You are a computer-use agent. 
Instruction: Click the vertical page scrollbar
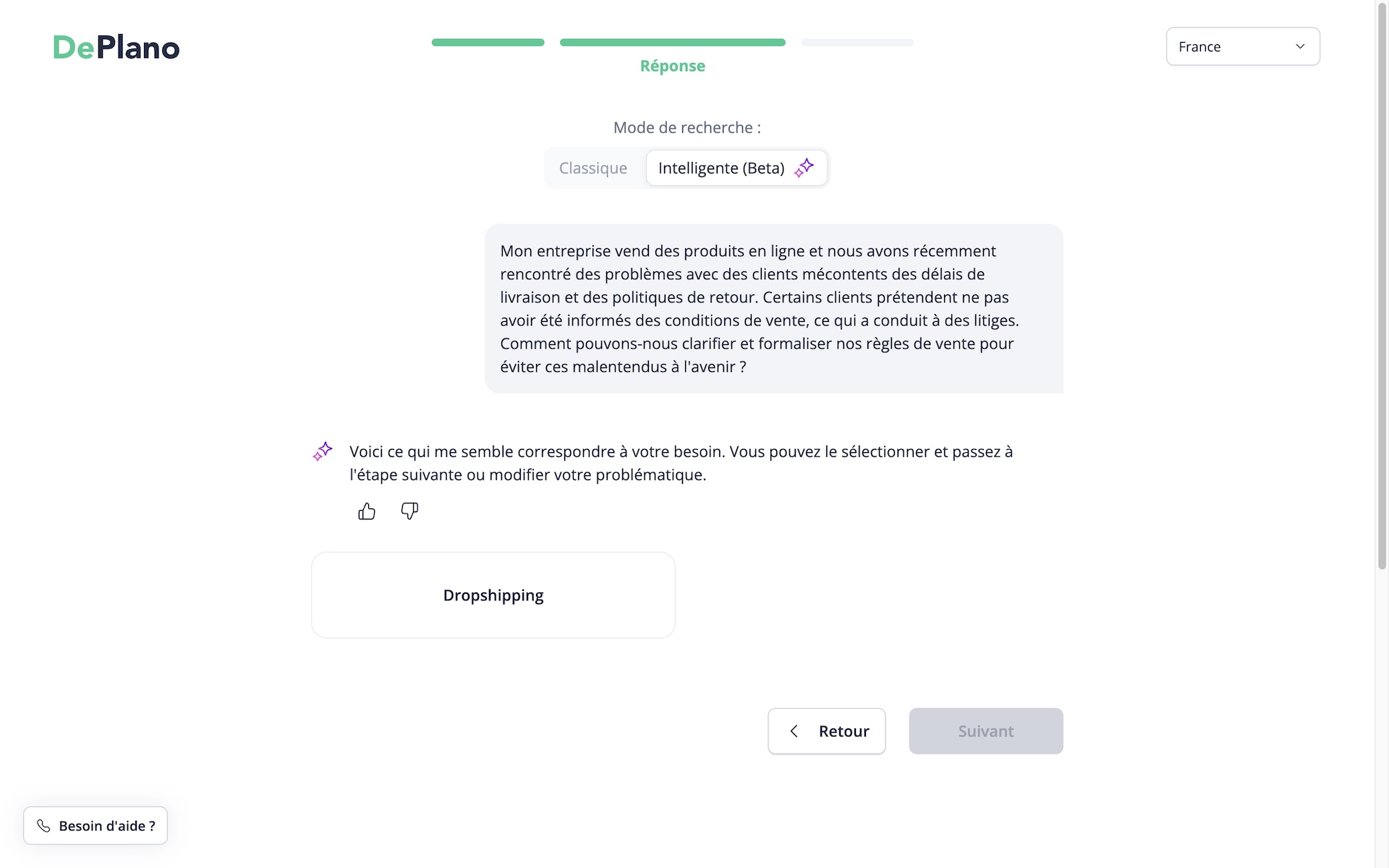pyautogui.click(x=1382, y=286)
